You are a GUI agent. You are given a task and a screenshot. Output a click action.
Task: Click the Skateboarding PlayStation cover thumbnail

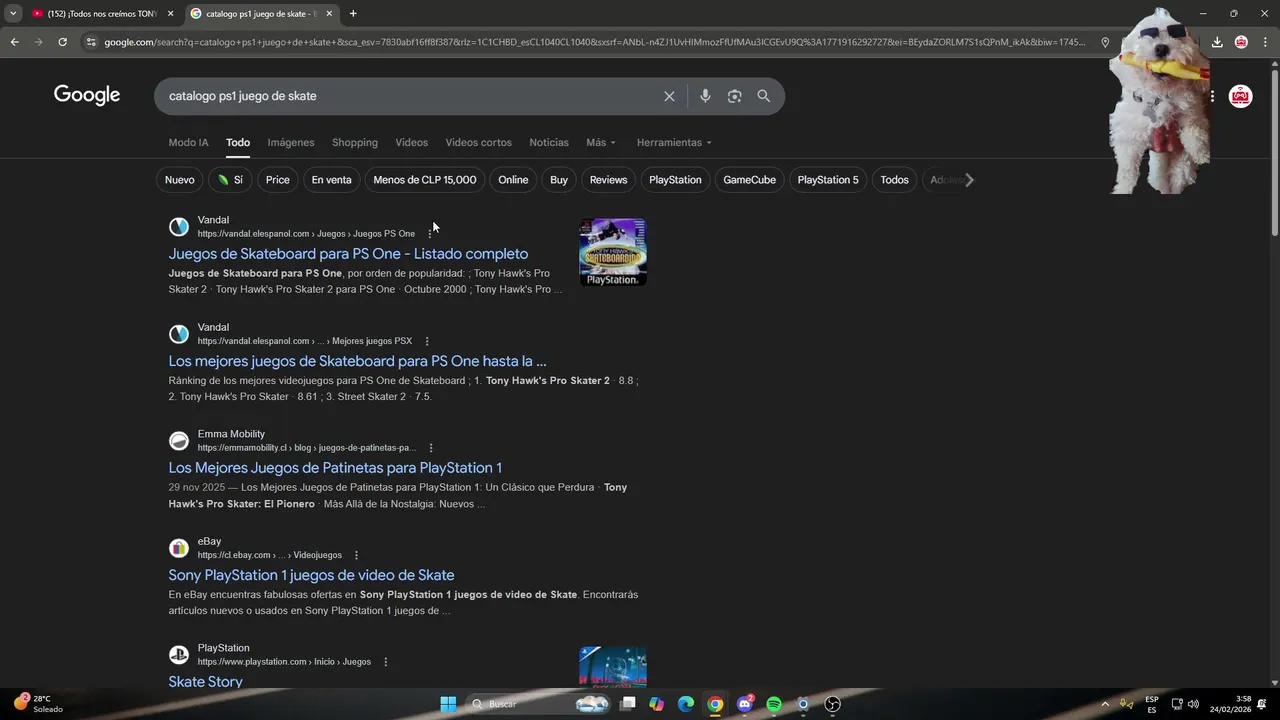(x=613, y=252)
